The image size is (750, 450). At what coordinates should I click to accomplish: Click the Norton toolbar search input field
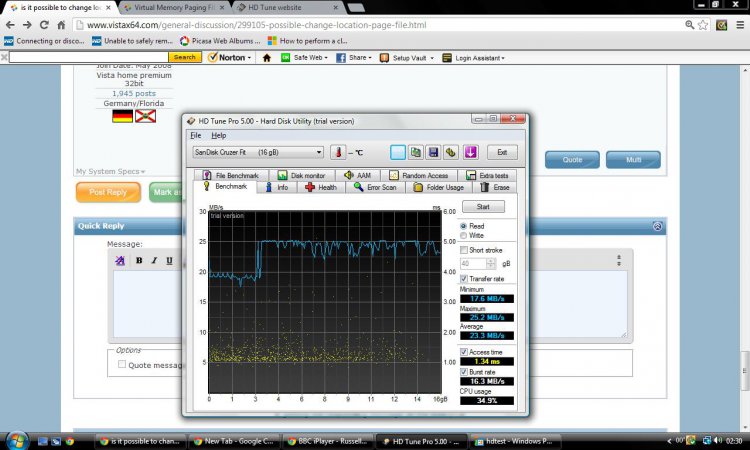tap(88, 57)
